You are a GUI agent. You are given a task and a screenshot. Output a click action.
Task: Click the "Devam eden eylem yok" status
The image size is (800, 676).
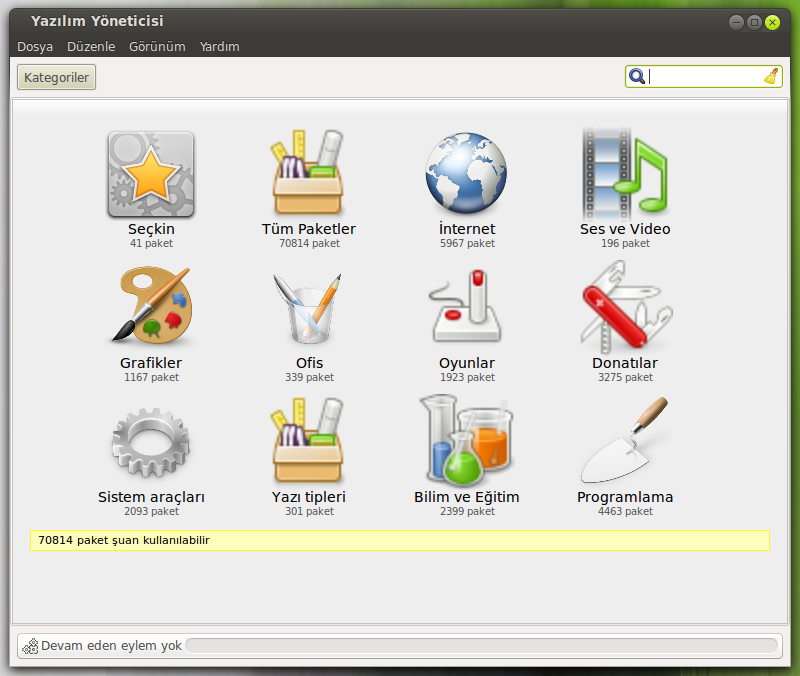click(111, 646)
